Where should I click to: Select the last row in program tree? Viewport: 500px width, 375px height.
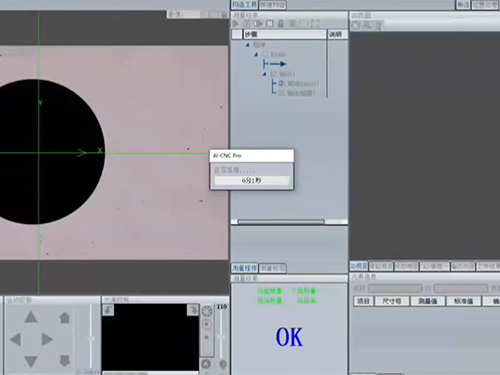(297, 93)
